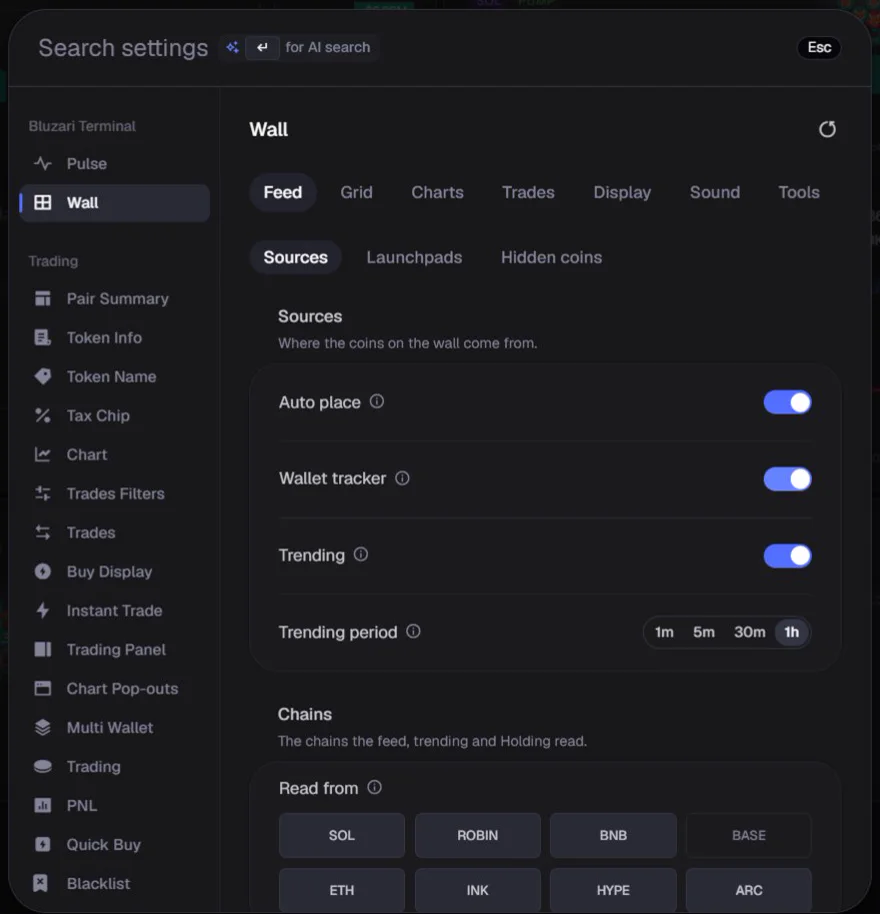Viewport: 880px width, 914px height.
Task: Toggle the ROBIN chain
Action: click(x=477, y=835)
